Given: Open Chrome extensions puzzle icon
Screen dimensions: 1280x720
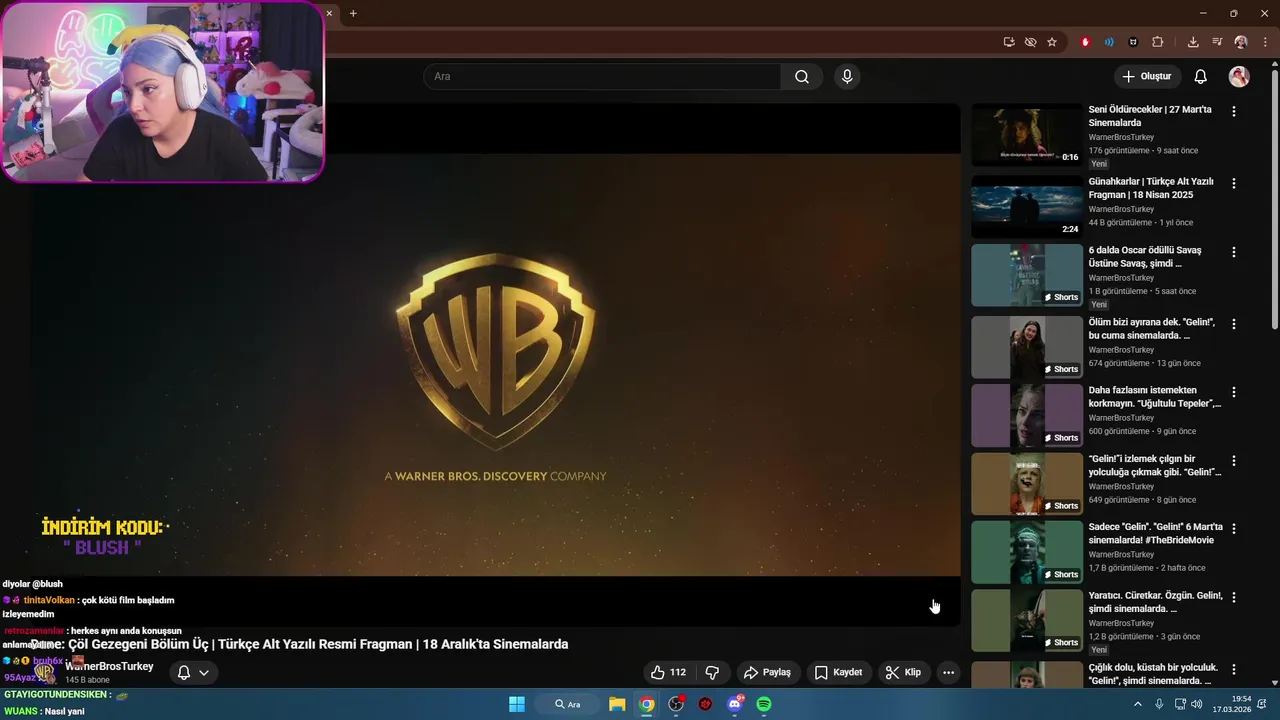Looking at the screenshot, I should pos(1158,42).
